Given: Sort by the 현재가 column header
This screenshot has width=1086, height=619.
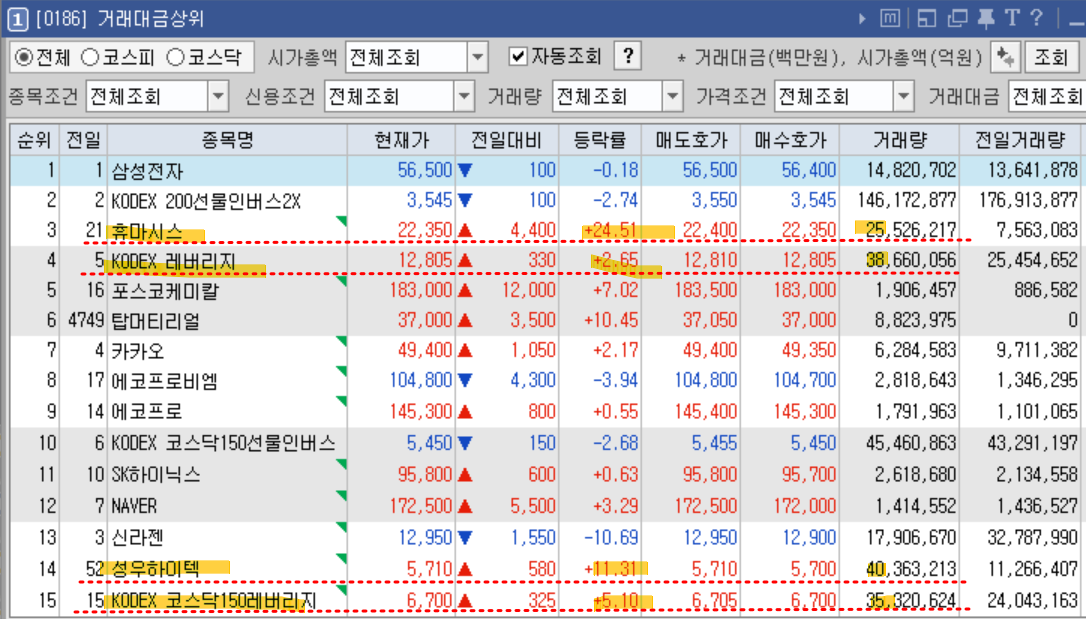Looking at the screenshot, I should (402, 141).
